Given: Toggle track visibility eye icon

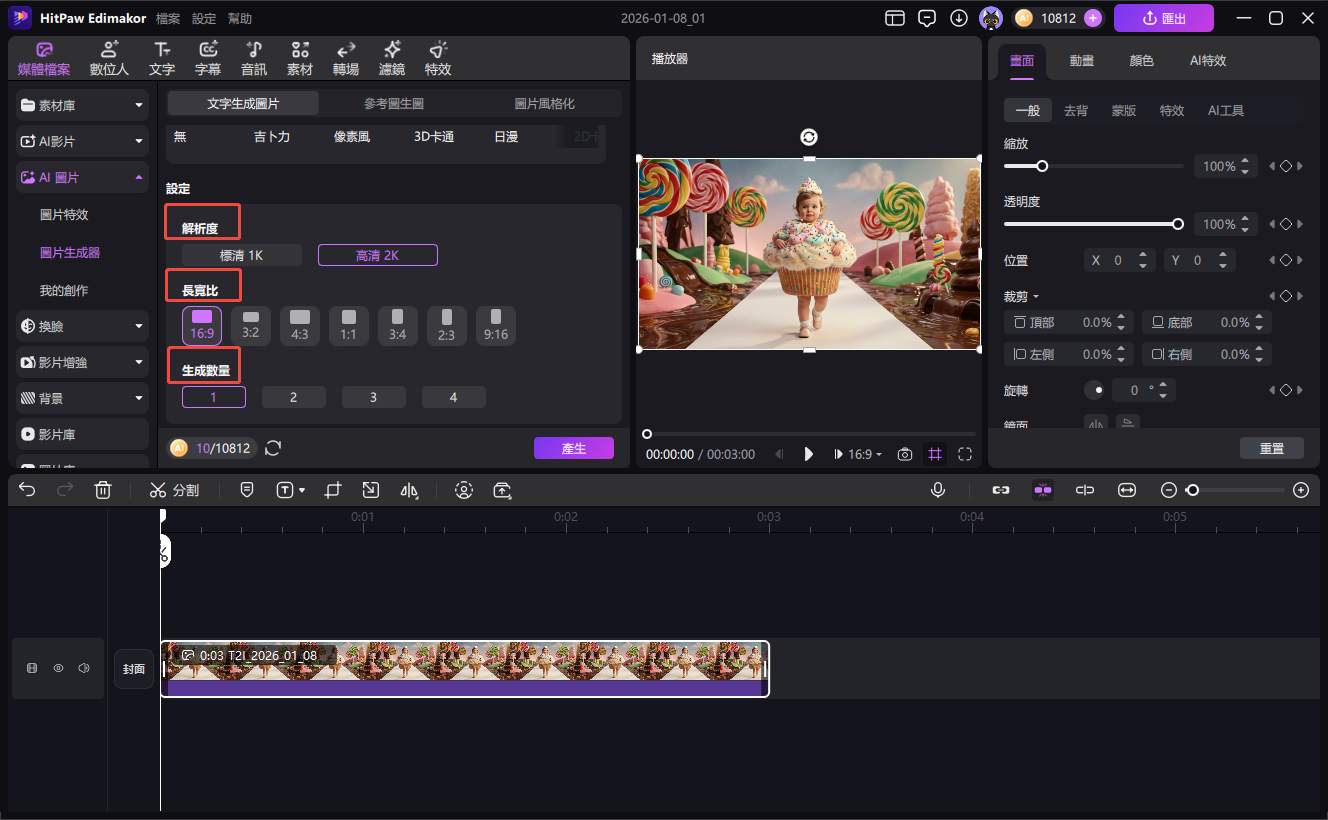Looking at the screenshot, I should 58,668.
